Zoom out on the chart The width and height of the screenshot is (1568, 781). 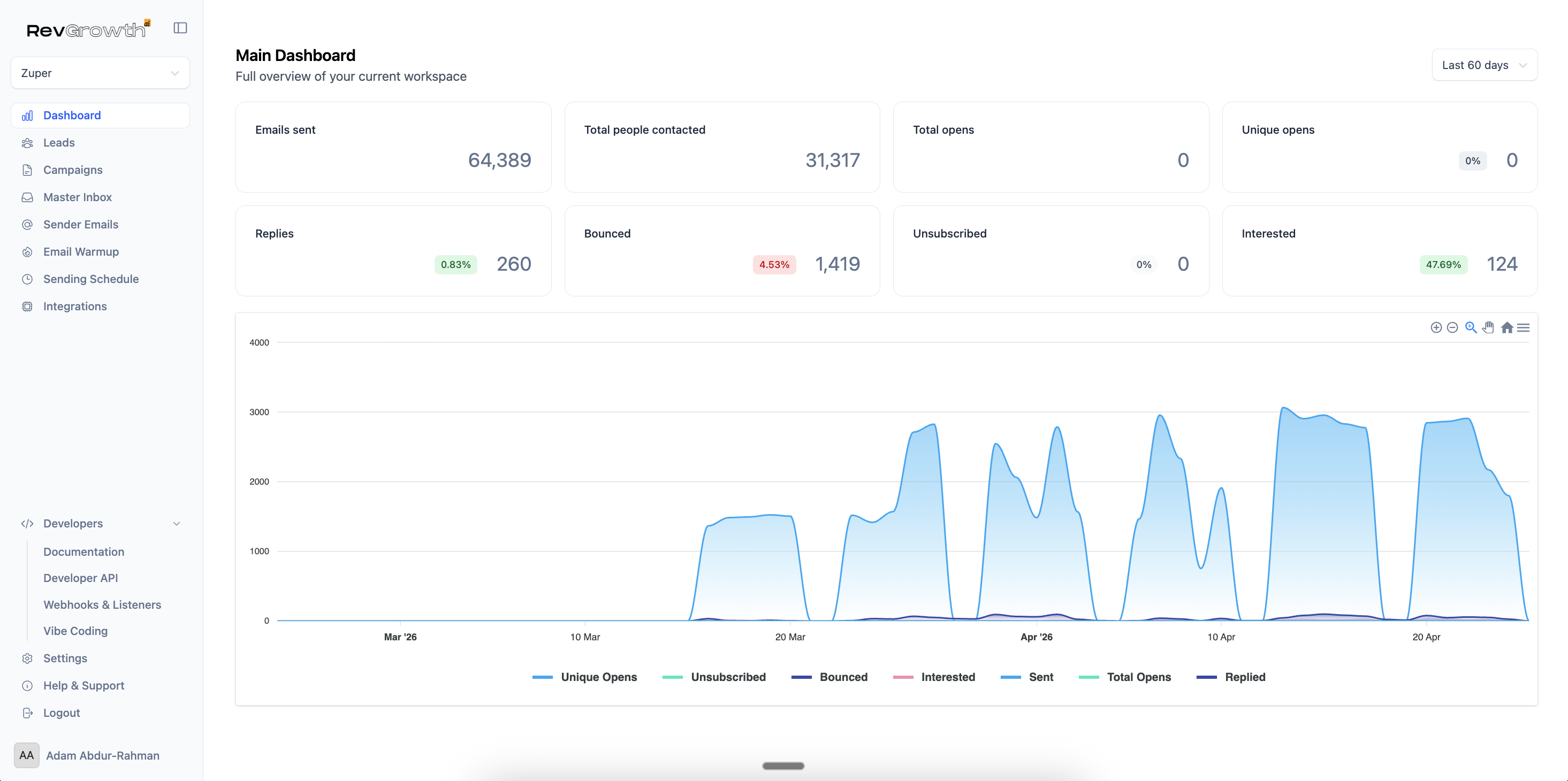tap(1452, 328)
